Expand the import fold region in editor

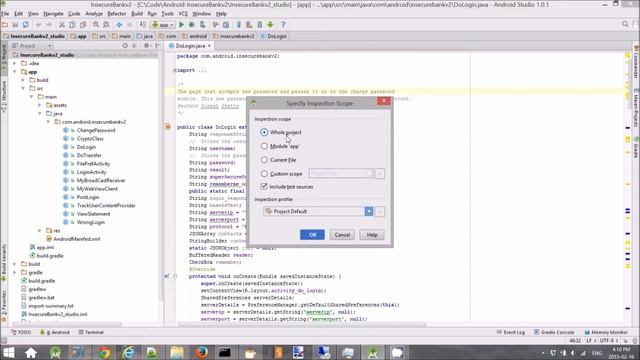pyautogui.click(x=175, y=70)
